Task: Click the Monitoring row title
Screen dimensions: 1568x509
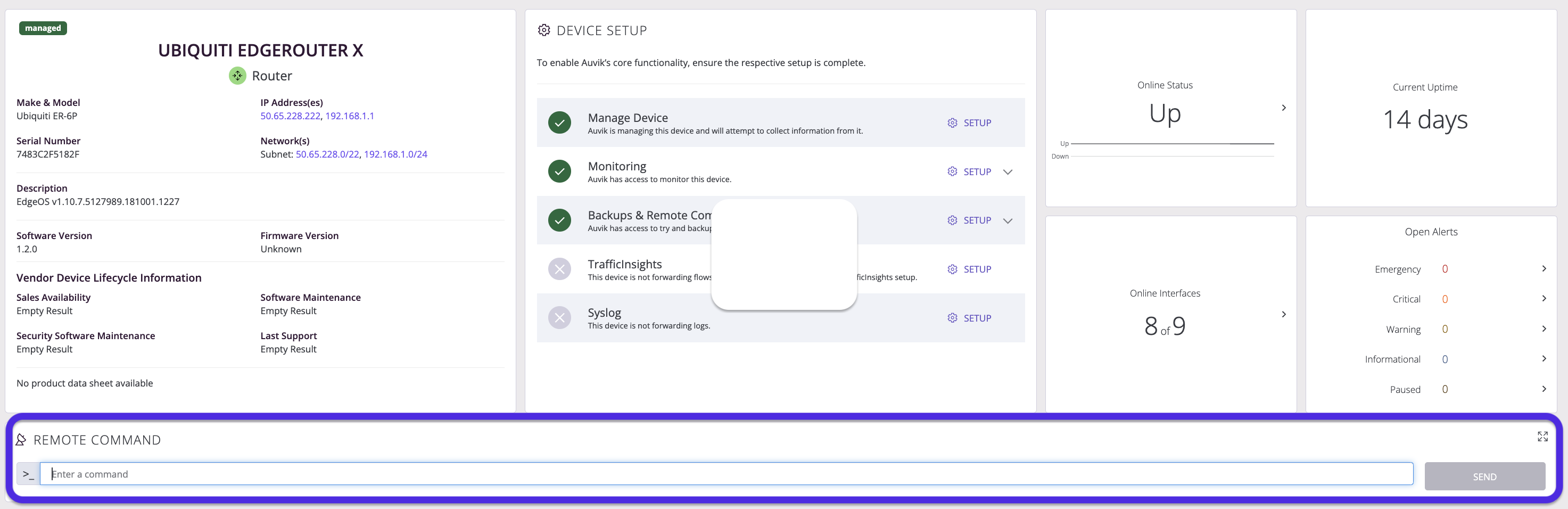Action: pyautogui.click(x=617, y=166)
